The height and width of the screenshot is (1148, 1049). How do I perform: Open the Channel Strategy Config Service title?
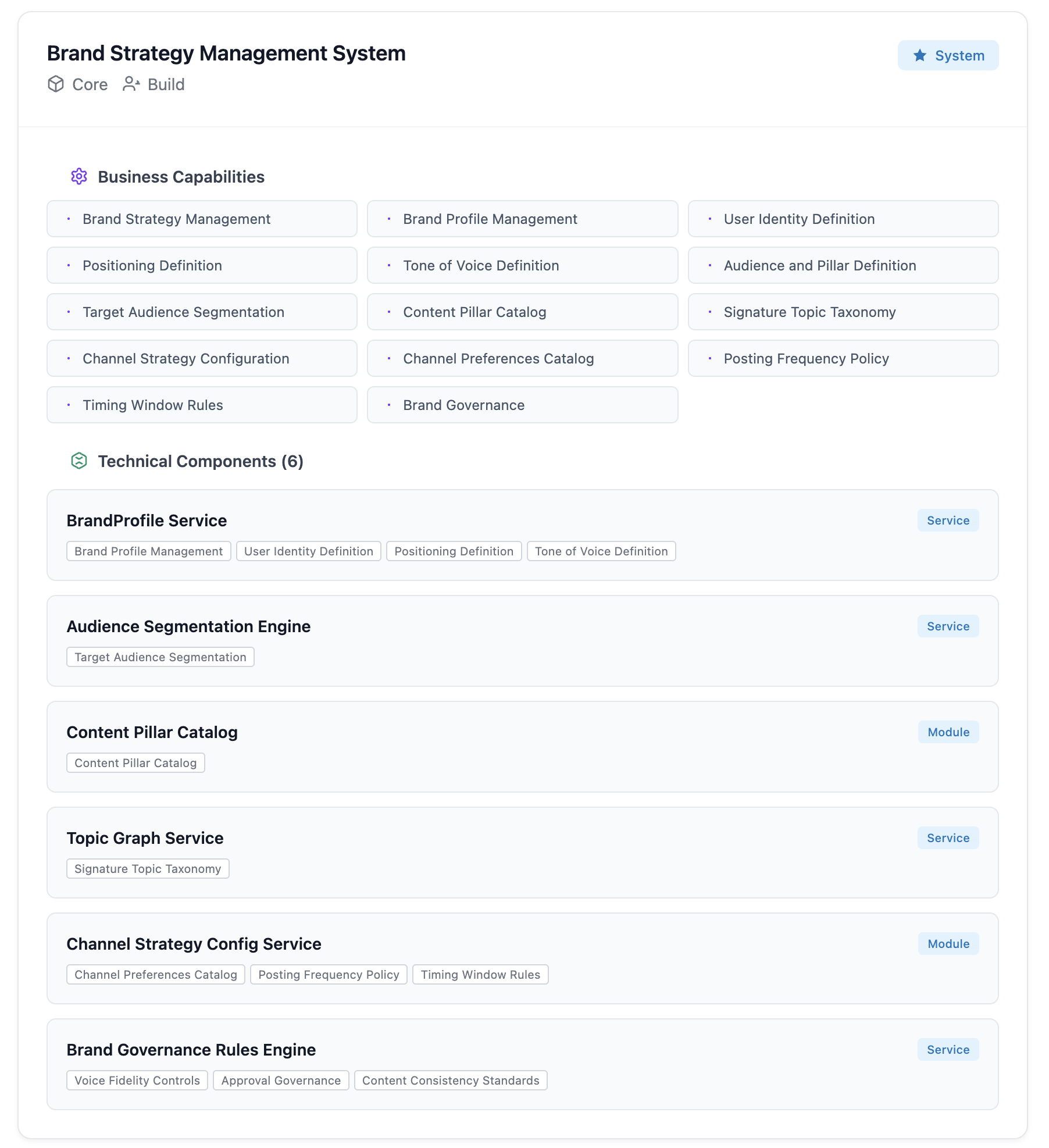(194, 944)
